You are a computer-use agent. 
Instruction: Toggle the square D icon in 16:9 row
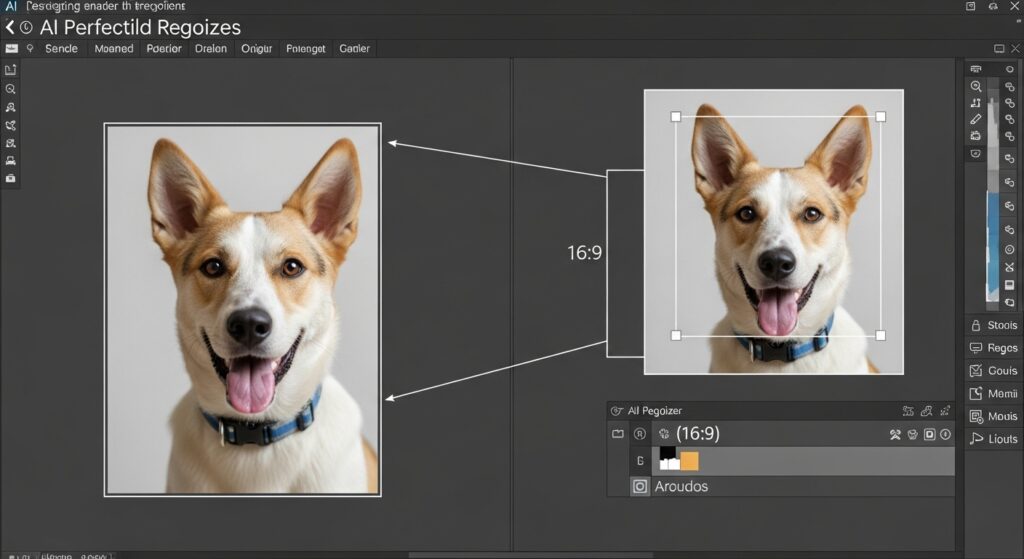pyautogui.click(x=929, y=434)
